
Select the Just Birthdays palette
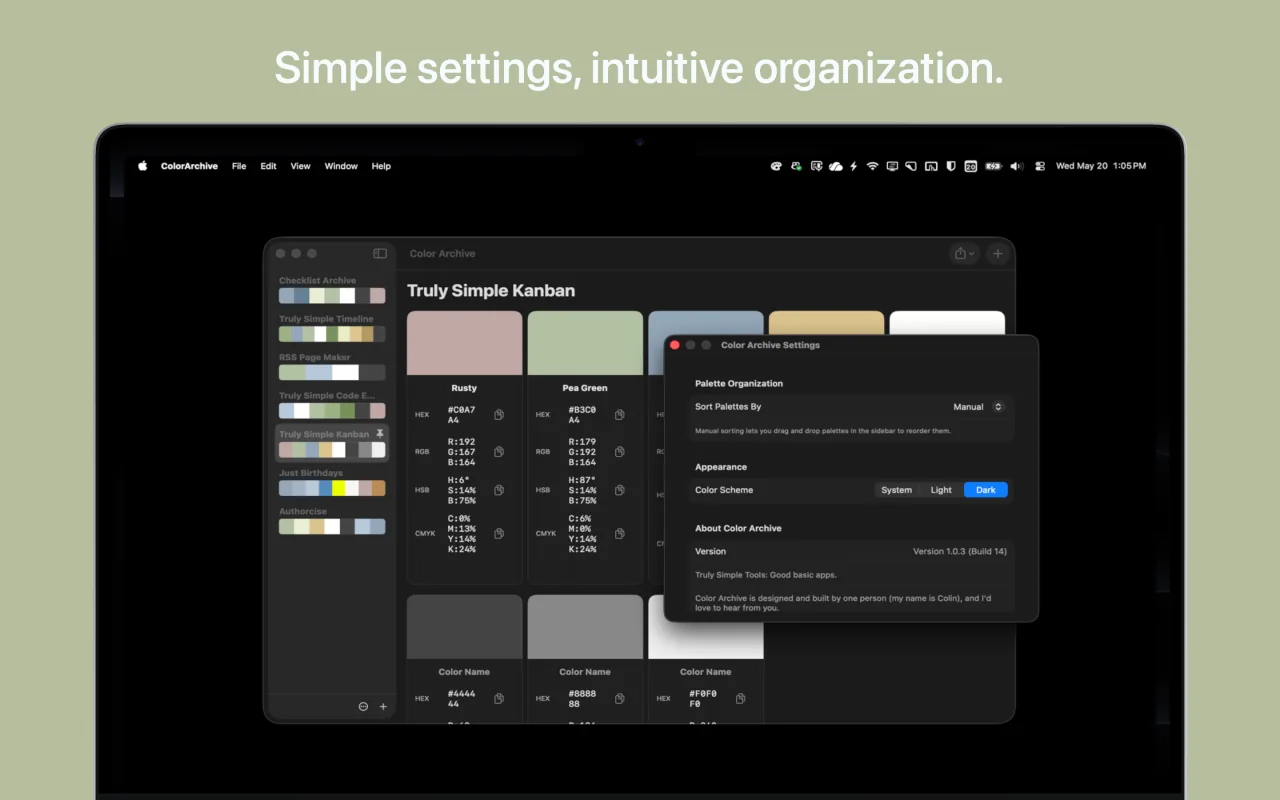point(332,481)
